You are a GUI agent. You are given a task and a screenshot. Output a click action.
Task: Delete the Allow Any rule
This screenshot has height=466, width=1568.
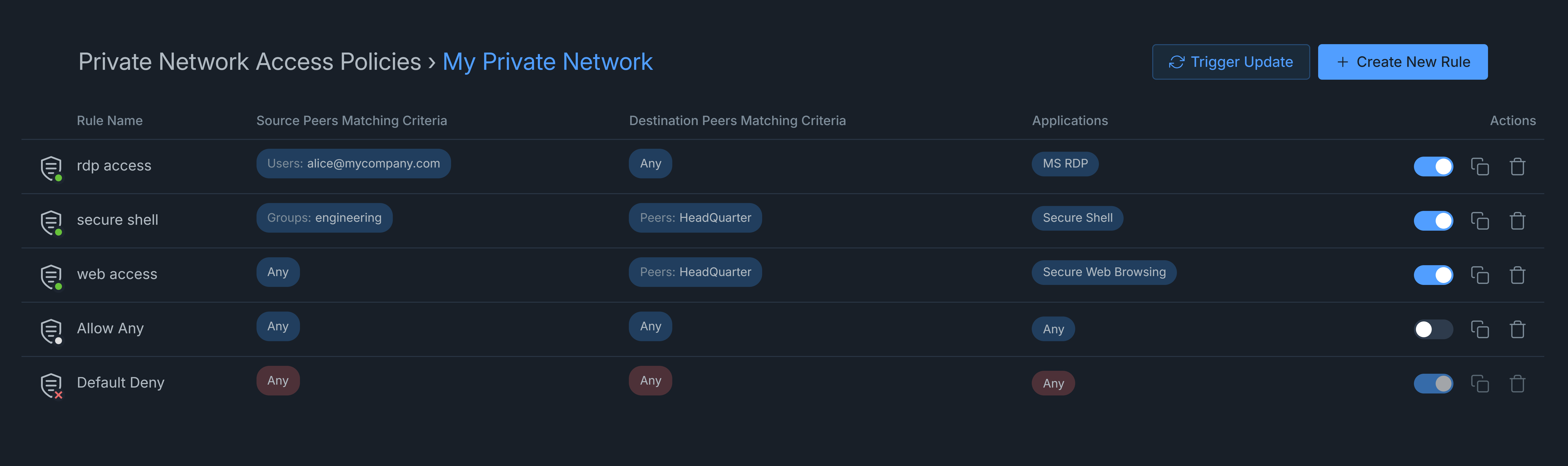coord(1517,329)
